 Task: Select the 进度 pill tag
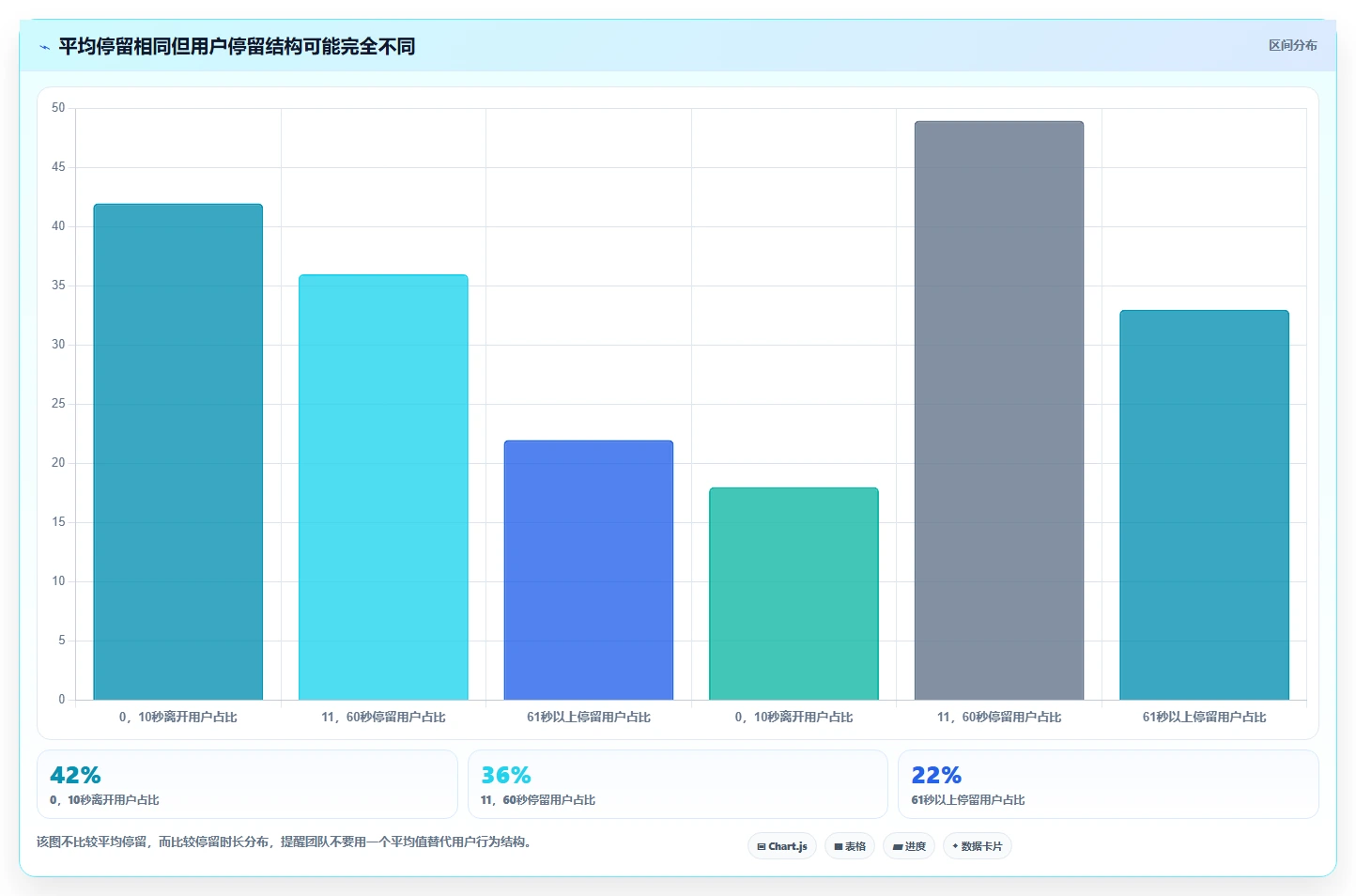909,846
